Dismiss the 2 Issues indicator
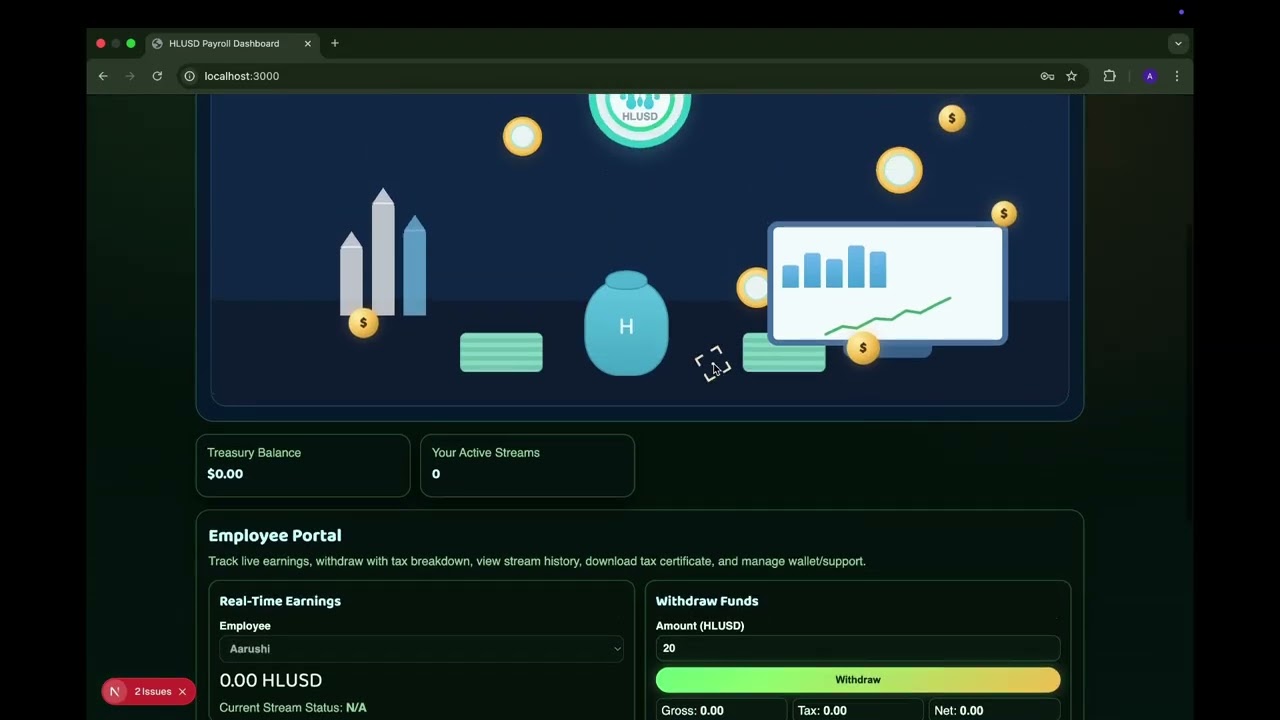Screen dimensions: 1280x720 (182, 692)
